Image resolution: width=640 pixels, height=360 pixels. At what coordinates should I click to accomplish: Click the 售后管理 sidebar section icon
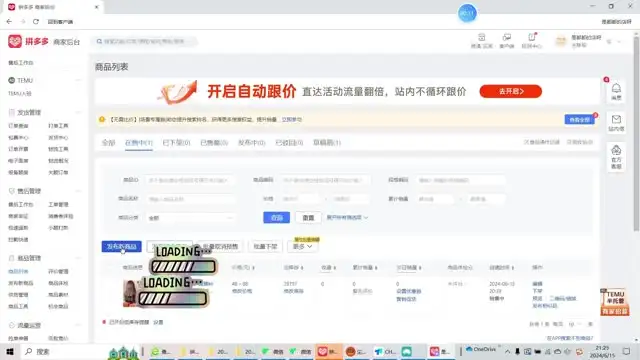[x=11, y=191]
